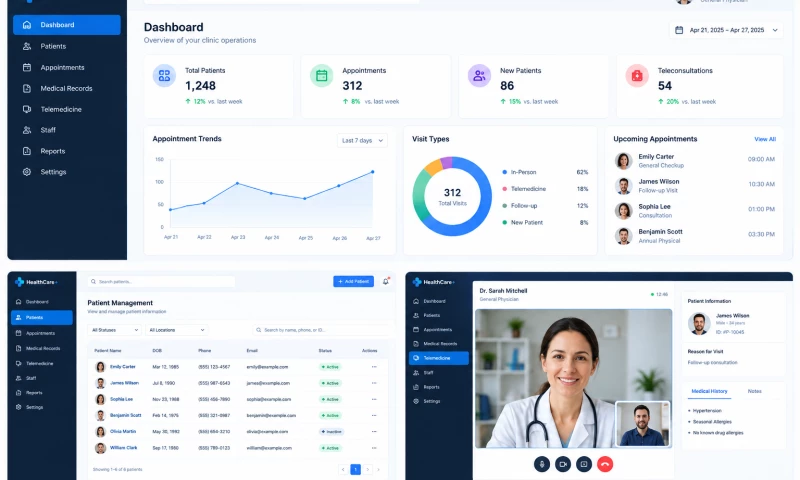Screen dimensions: 800x480
Task: Open James Wilson's 10:30 AM upcoming appointment
Action: pos(694,186)
